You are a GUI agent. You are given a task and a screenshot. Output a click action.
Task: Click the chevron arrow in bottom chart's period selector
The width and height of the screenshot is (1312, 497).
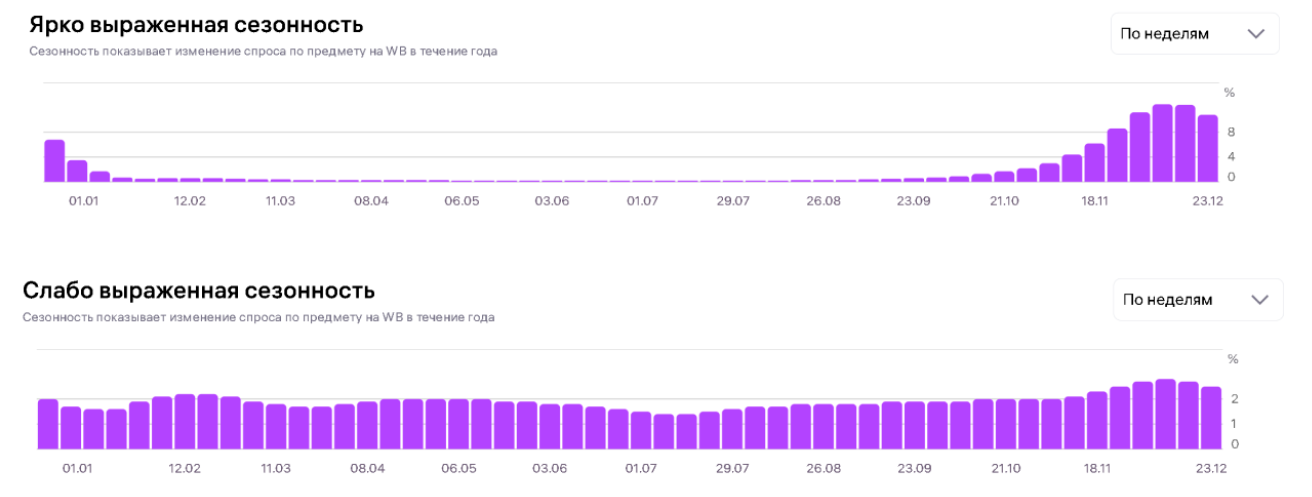click(x=1260, y=300)
